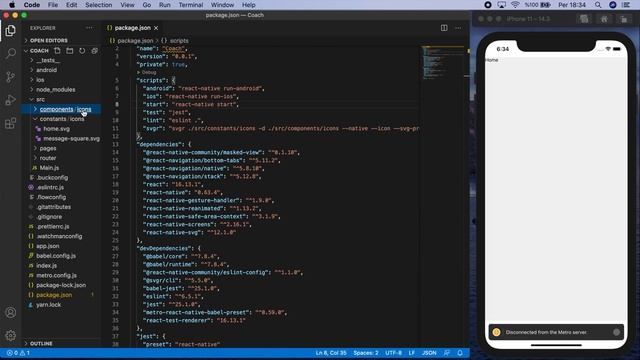640x360 pixels.
Task: Click the home icon in Simulator toolbar
Action: [x=604, y=19]
